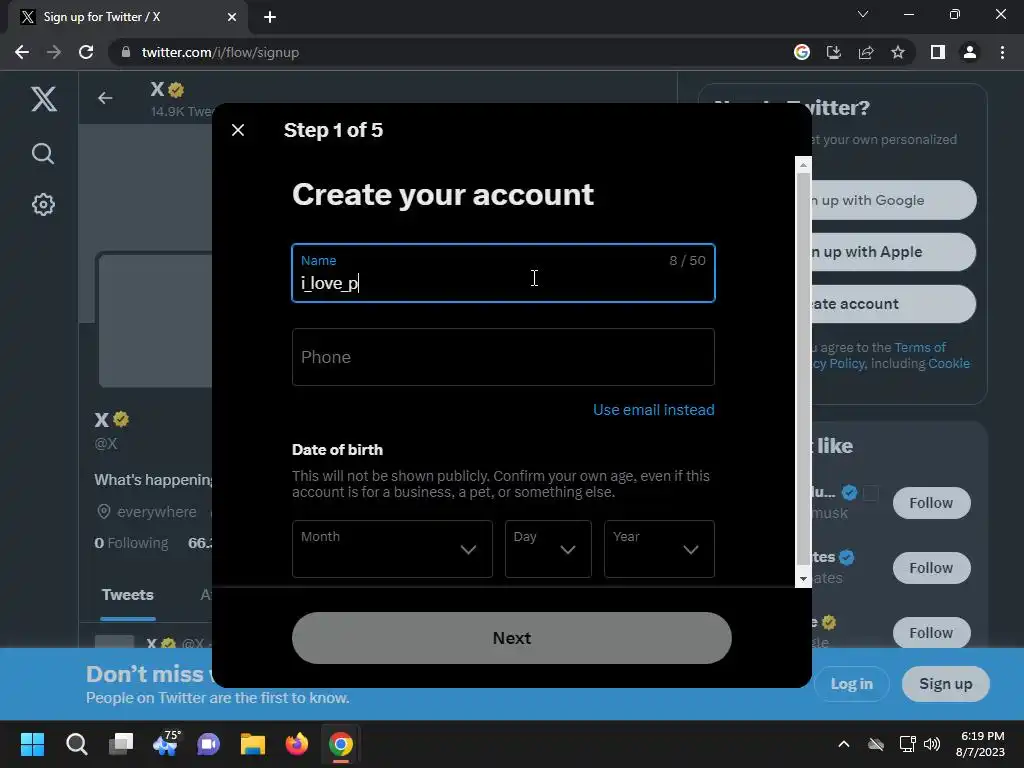Open Firefox from taskbar
The height and width of the screenshot is (768, 1024).
tap(296, 744)
